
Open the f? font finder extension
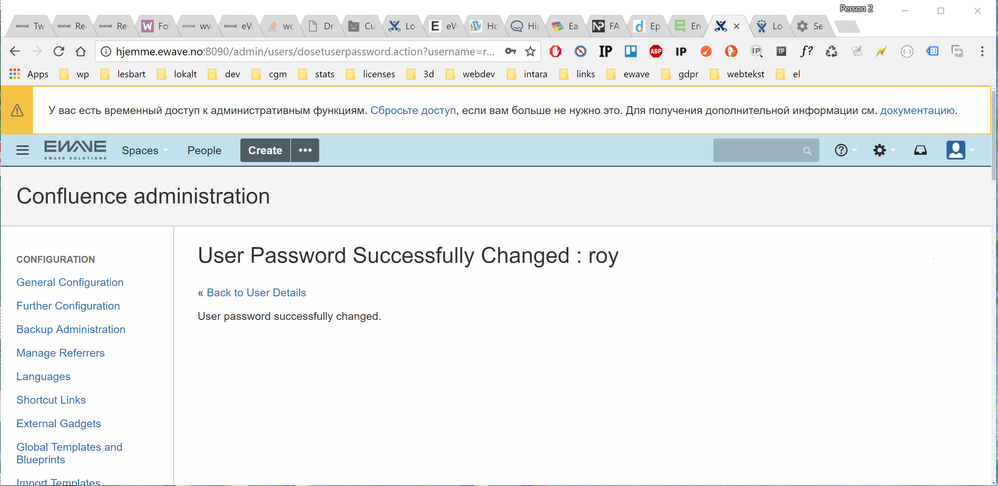(806, 52)
